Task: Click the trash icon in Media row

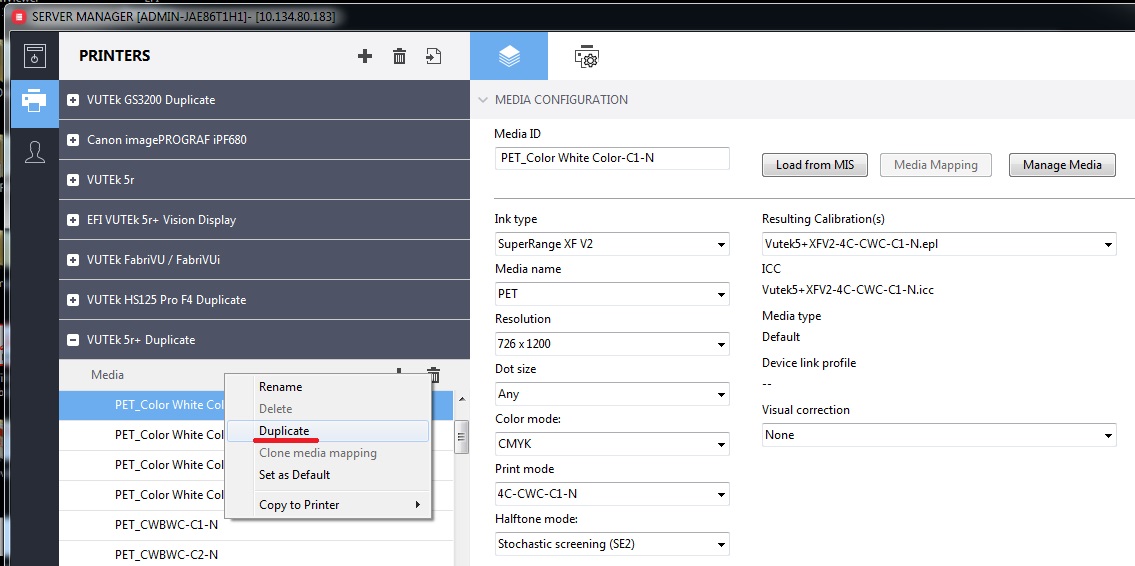Action: click(434, 374)
